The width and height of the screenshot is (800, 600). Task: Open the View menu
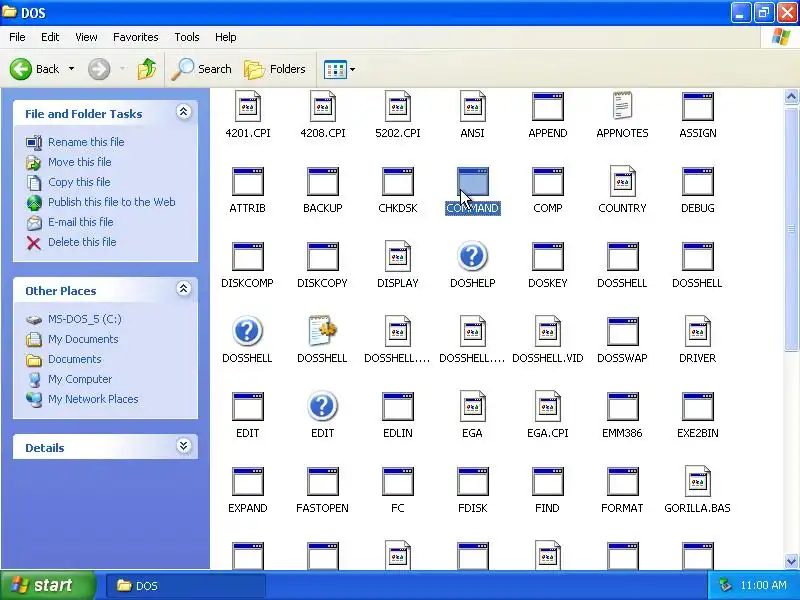click(x=86, y=37)
